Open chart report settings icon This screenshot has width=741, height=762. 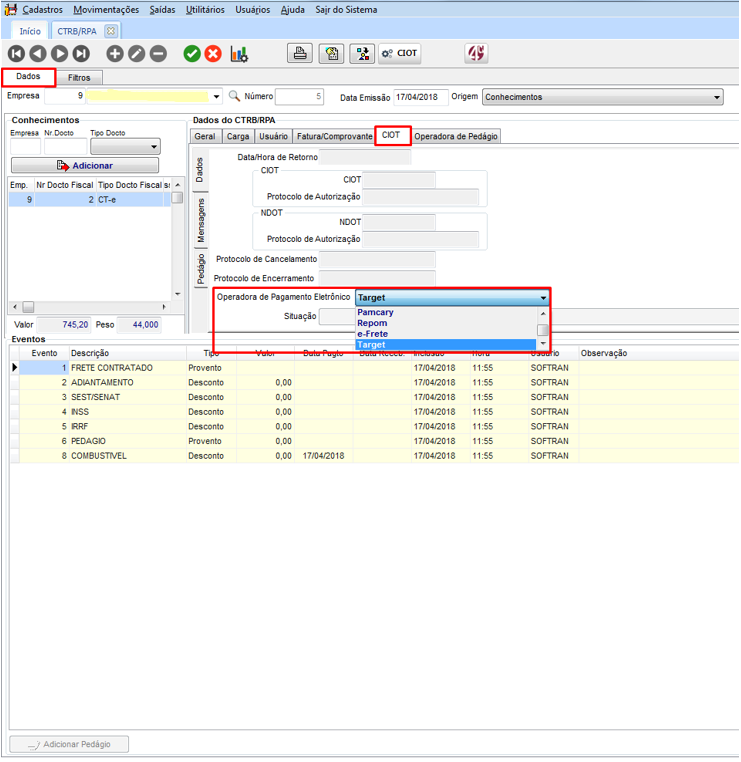point(239,54)
